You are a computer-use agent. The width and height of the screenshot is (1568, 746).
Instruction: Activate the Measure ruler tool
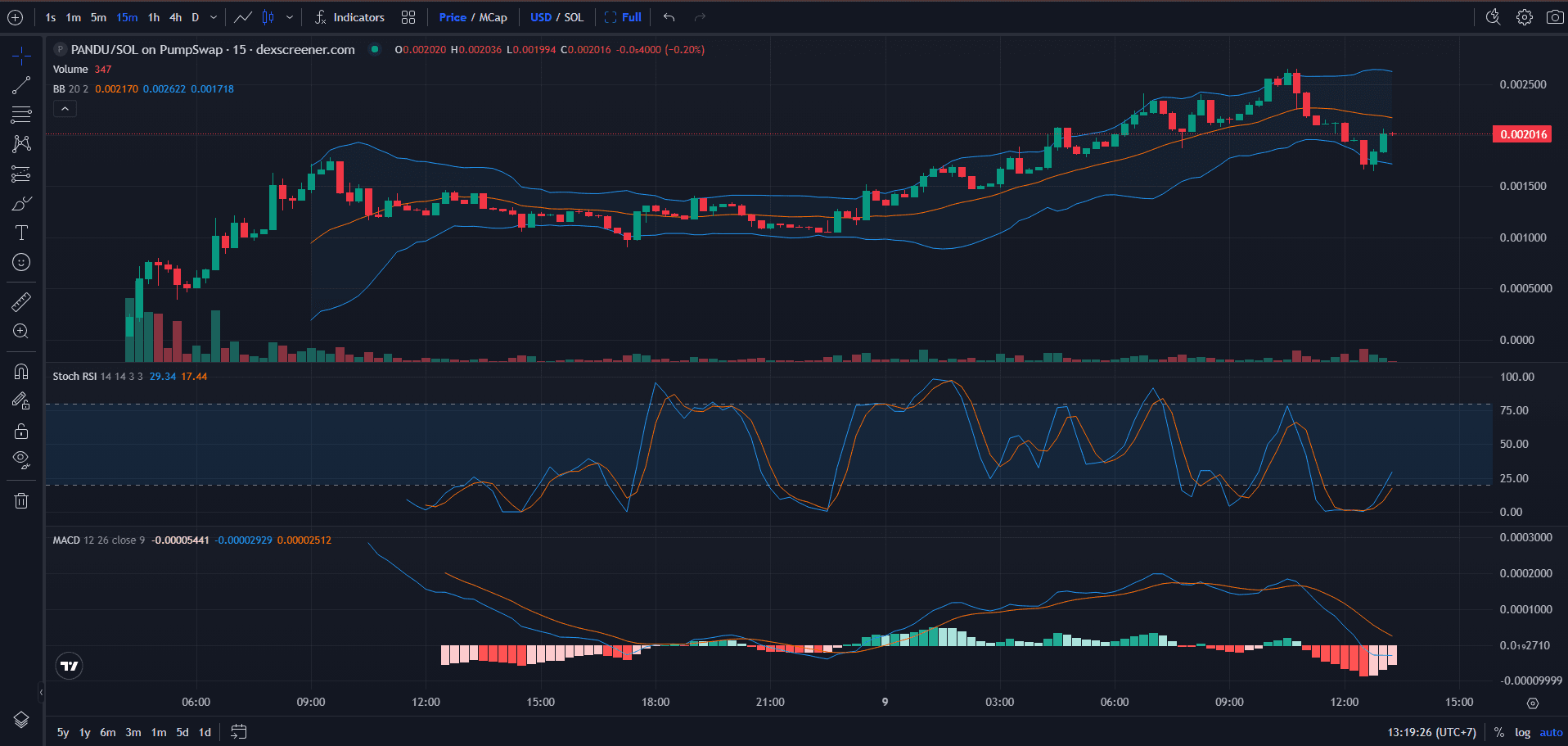point(20,301)
